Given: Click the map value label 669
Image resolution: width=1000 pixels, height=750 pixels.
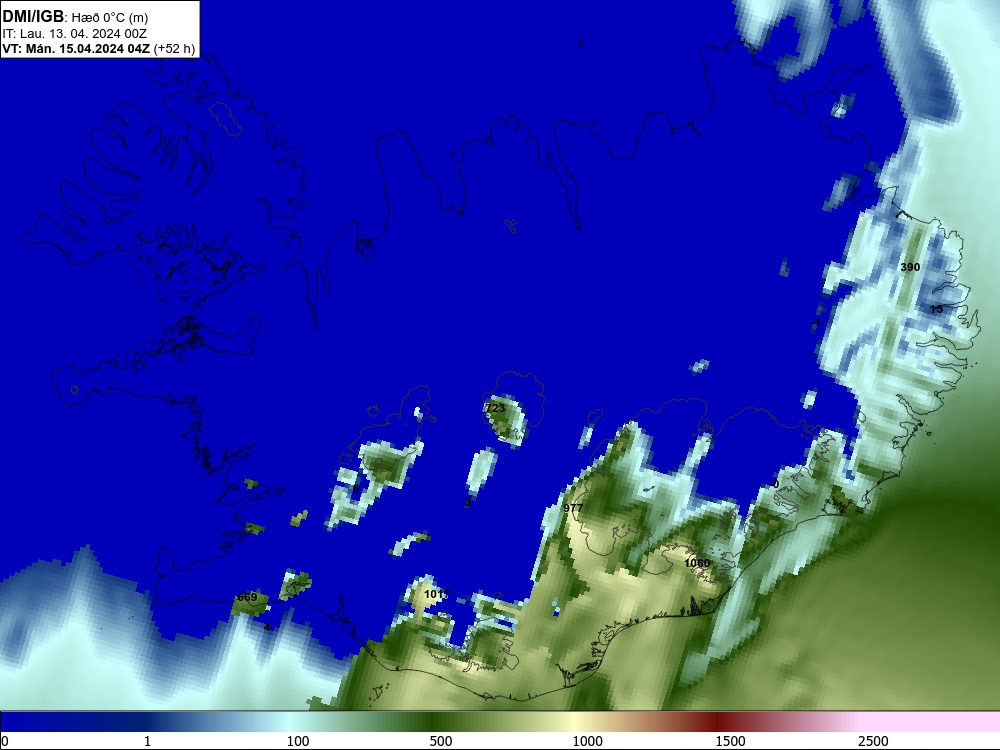Looking at the screenshot, I should (247, 598).
